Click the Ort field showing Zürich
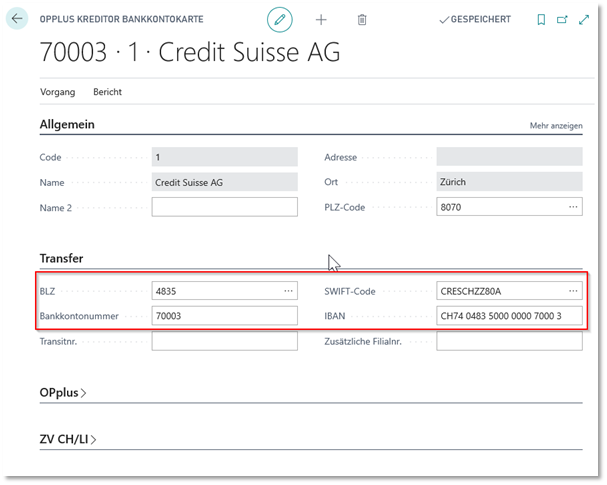The width and height of the screenshot is (607, 485). 509,182
